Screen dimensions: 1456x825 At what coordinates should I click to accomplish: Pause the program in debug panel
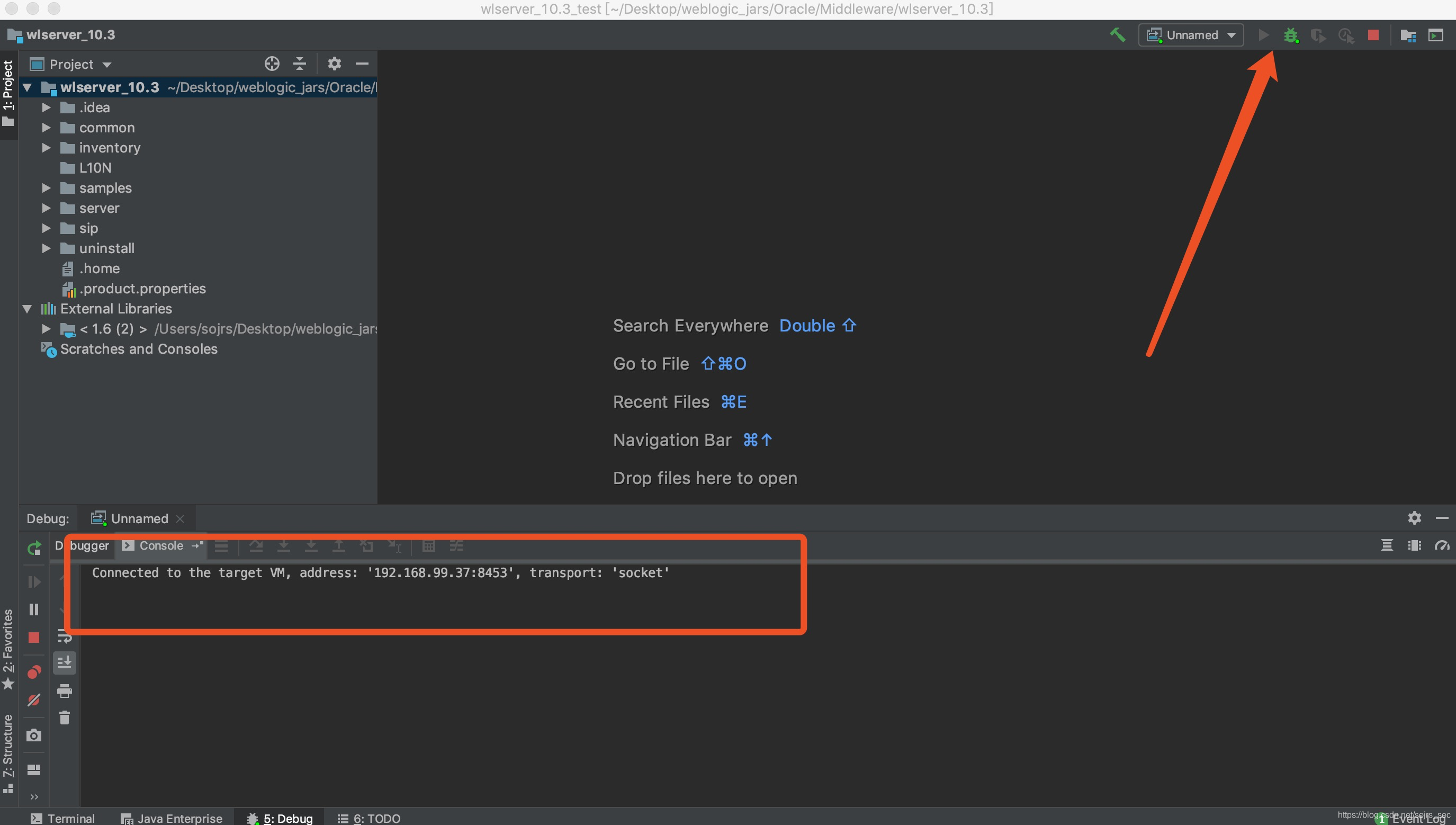click(34, 609)
